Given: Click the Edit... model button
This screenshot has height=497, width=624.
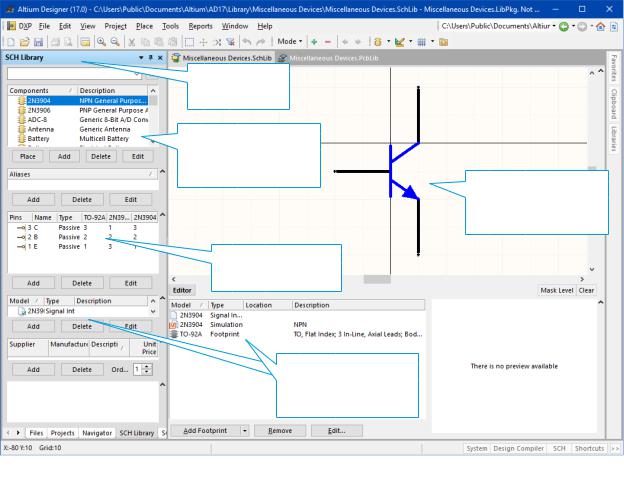Looking at the screenshot, I should 337,431.
